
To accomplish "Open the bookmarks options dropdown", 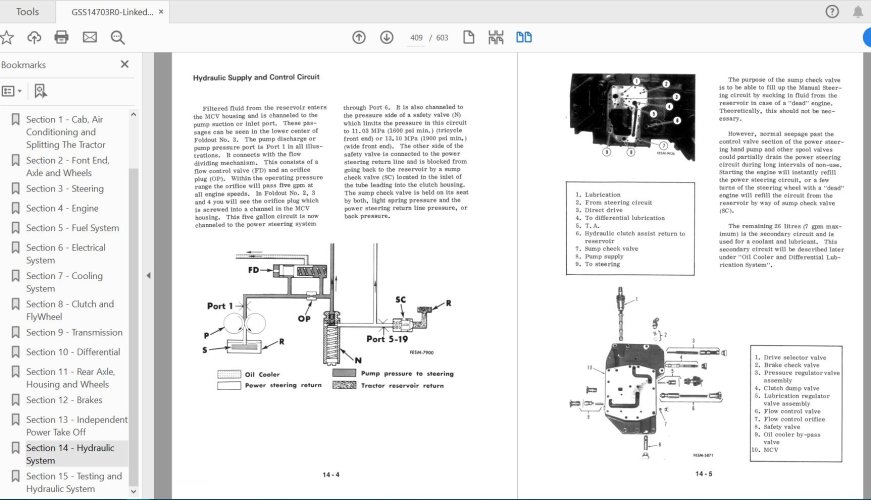I will click(12, 91).
